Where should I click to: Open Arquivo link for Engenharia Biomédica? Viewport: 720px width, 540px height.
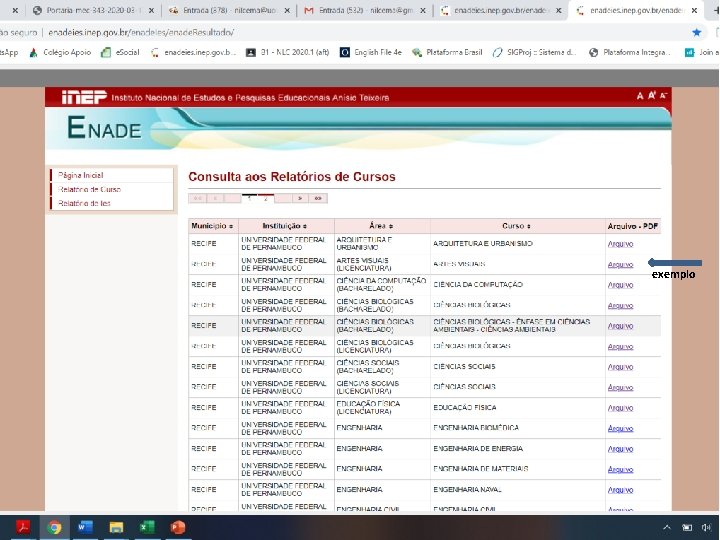620,428
